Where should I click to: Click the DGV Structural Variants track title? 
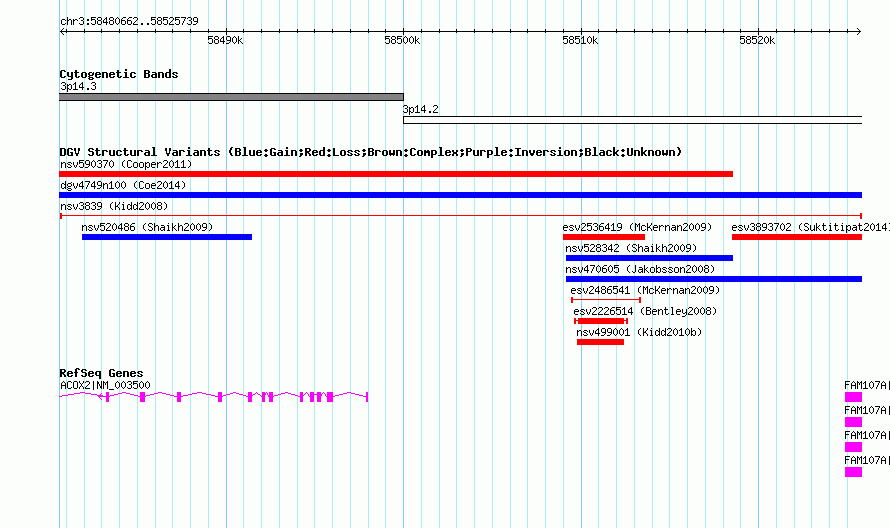(371, 152)
